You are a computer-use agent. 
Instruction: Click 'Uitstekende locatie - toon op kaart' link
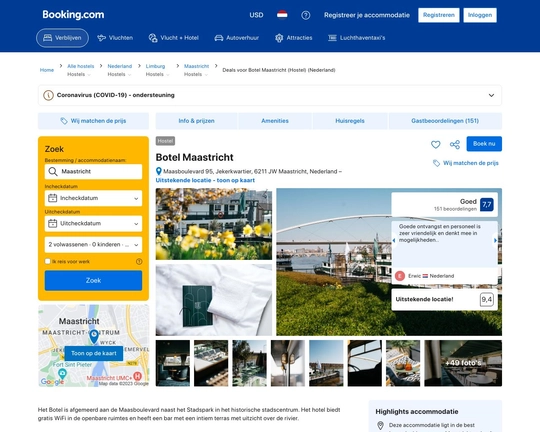click(x=205, y=180)
